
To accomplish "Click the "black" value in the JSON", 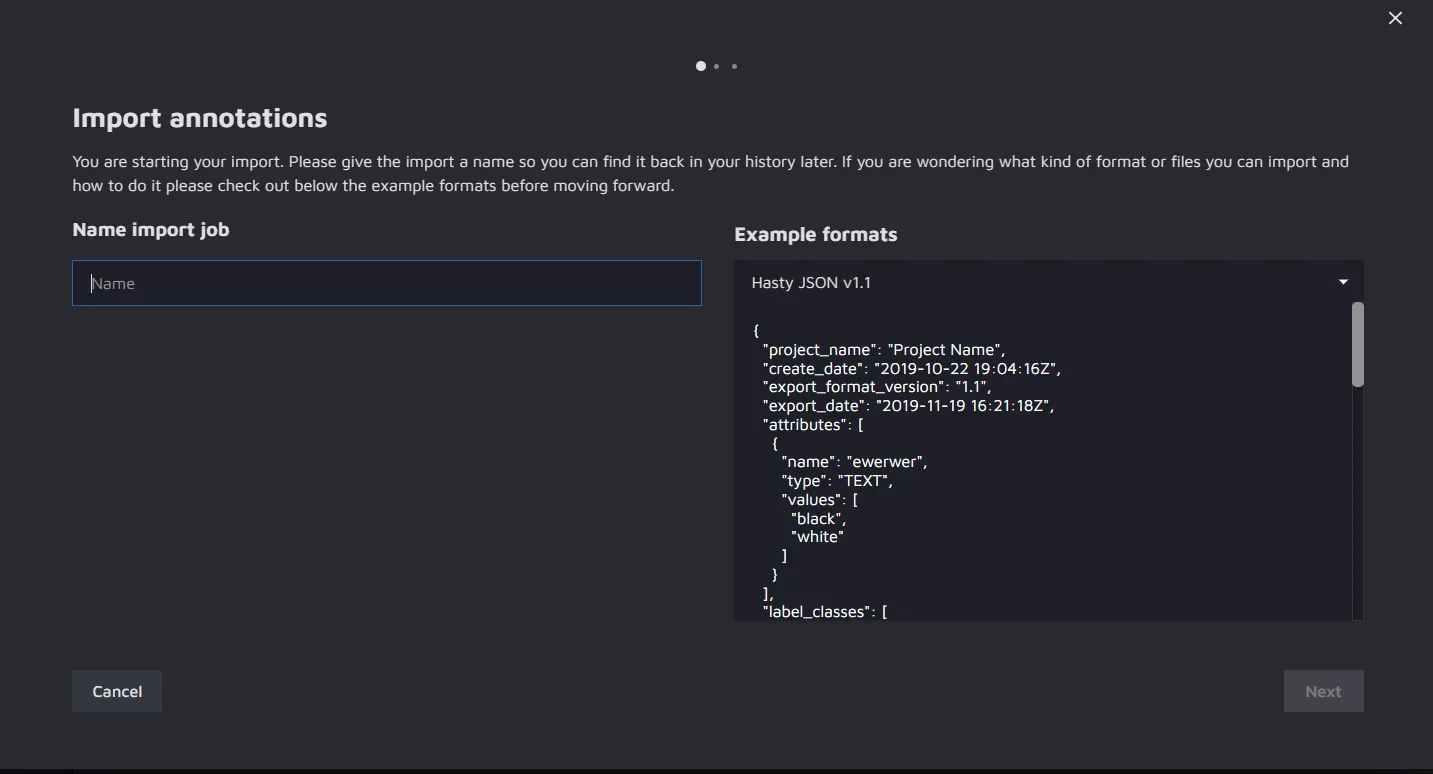I will (819, 519).
